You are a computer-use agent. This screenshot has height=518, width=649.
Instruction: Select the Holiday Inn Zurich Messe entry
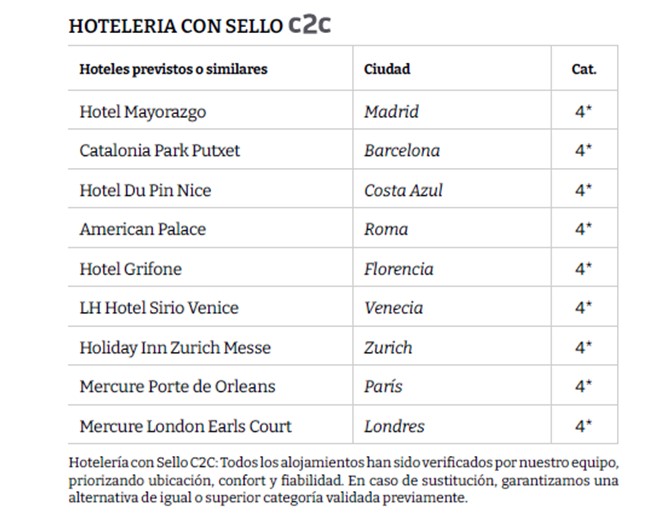175,348
